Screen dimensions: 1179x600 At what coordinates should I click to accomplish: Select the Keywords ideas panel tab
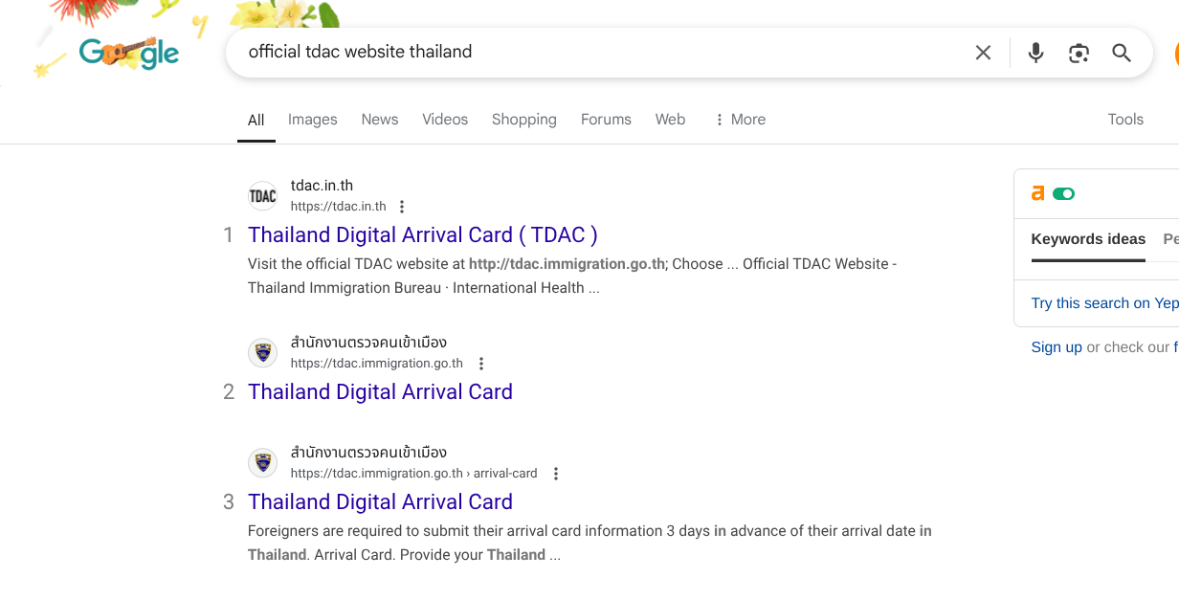(x=1088, y=239)
